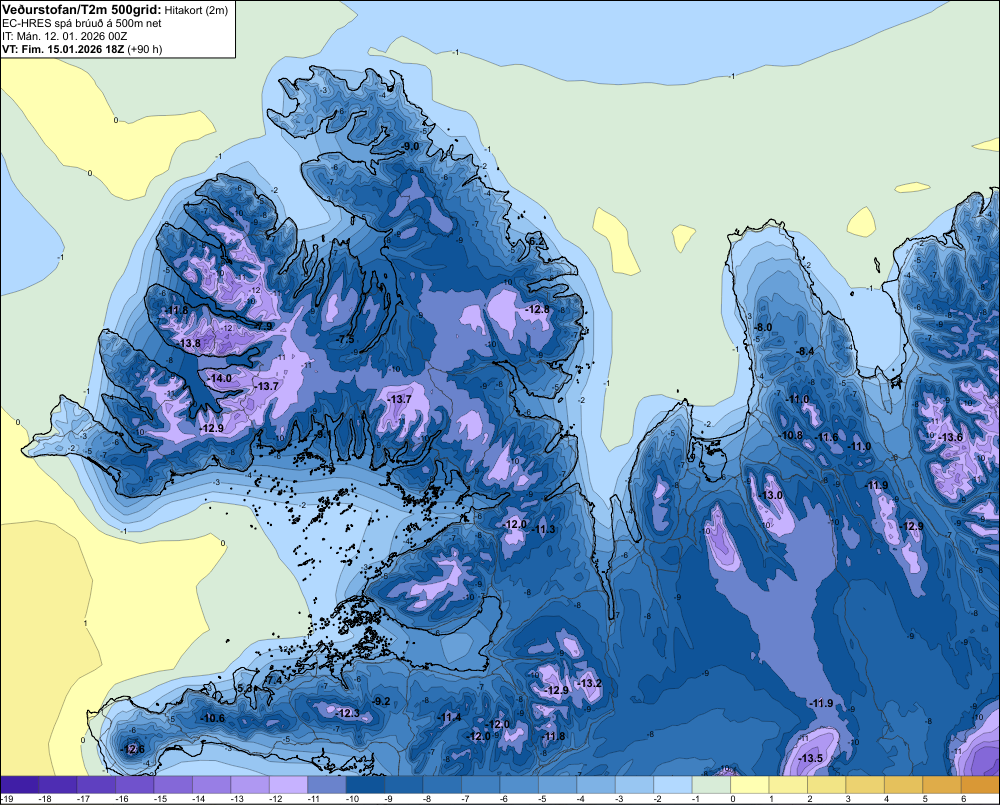
Task: Click the '-13.0' temperature label
Action: pyautogui.click(x=770, y=495)
